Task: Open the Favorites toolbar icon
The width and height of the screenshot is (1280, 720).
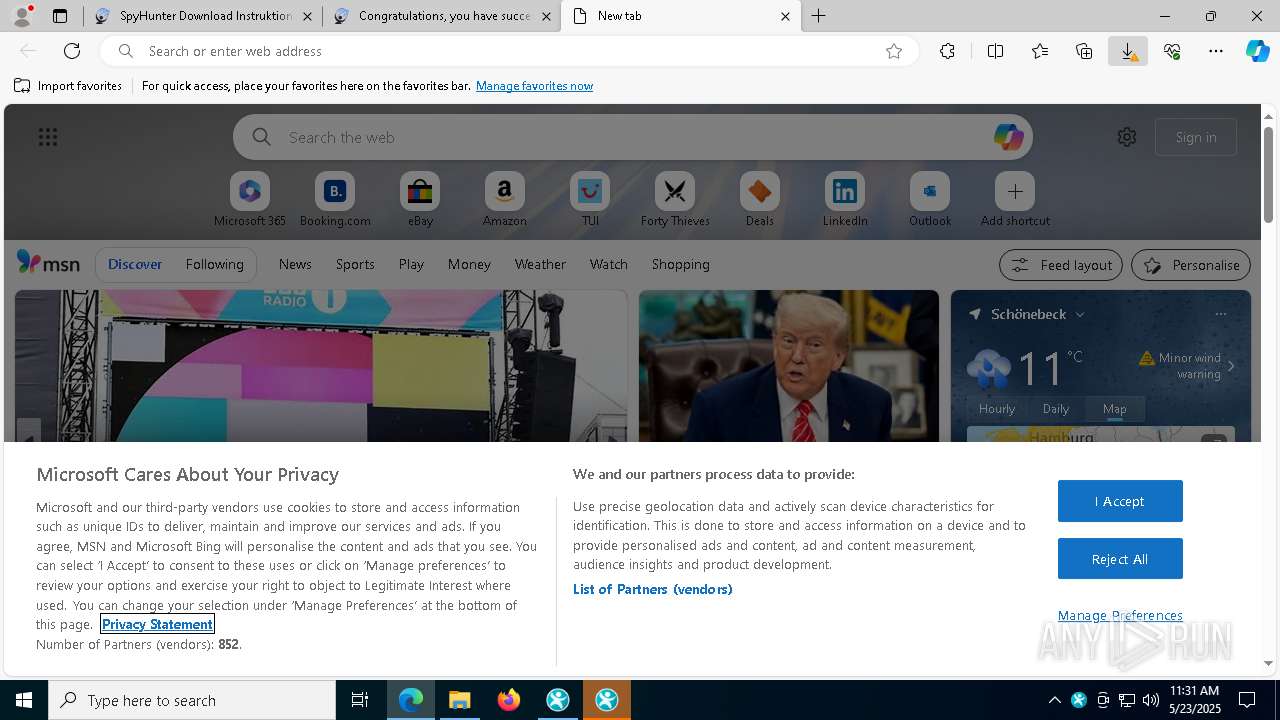Action: pos(1040,51)
